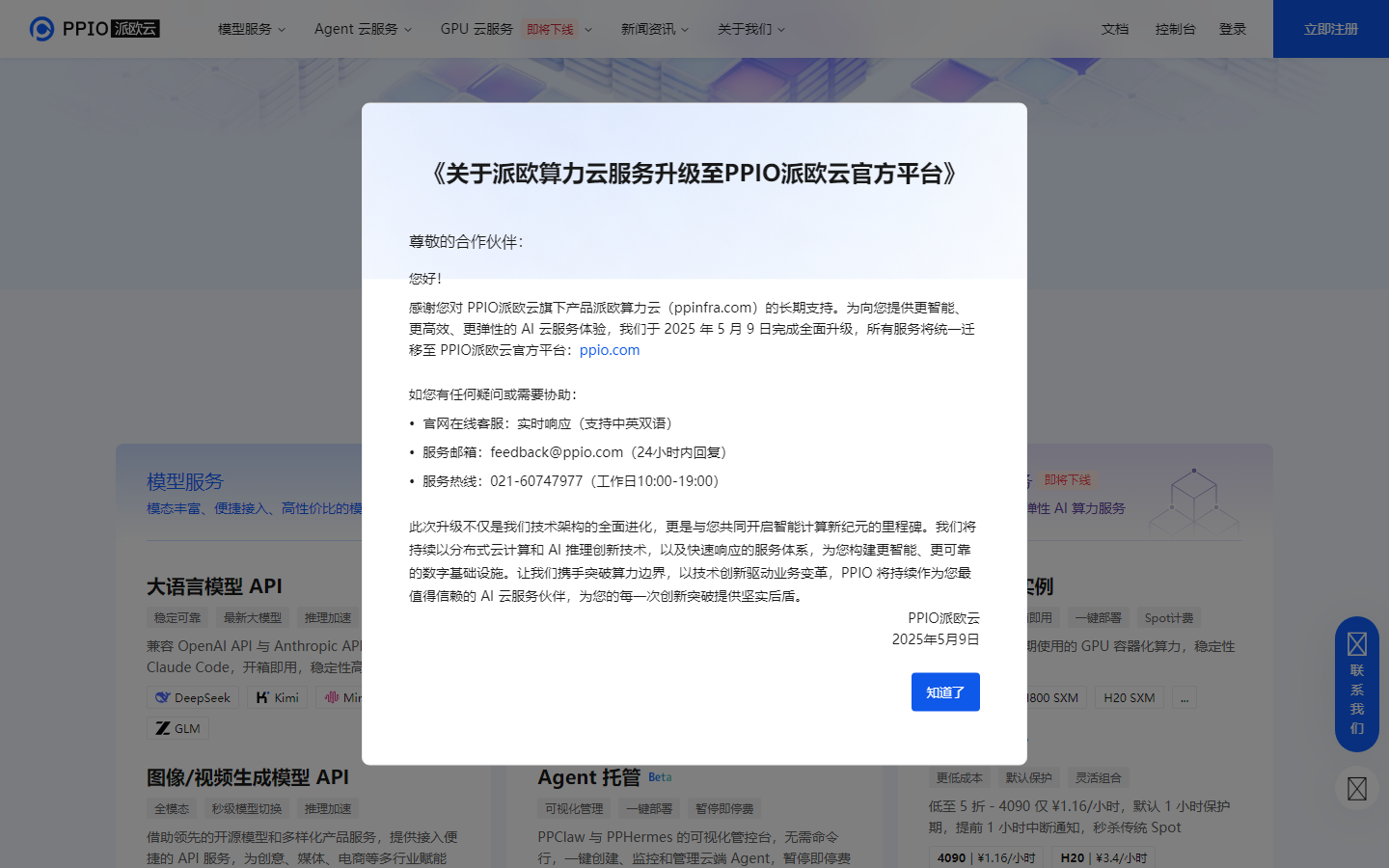Open the 联系我们 floating contact widget
Viewport: 1389px width, 868px height.
[1357, 684]
